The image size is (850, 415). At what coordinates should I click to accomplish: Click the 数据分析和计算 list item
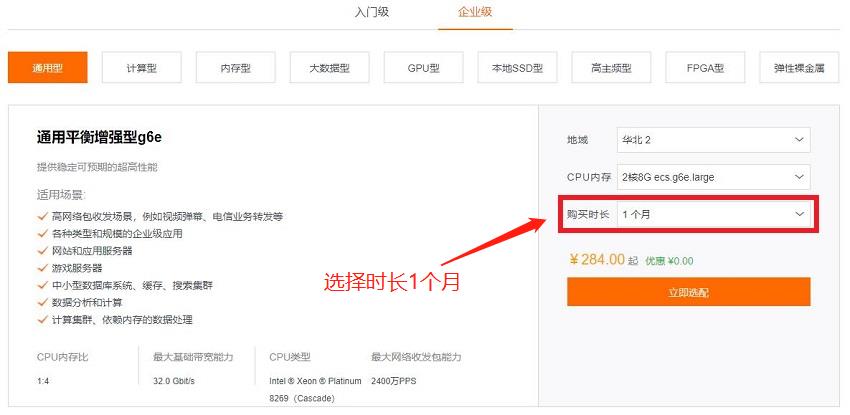click(87, 302)
